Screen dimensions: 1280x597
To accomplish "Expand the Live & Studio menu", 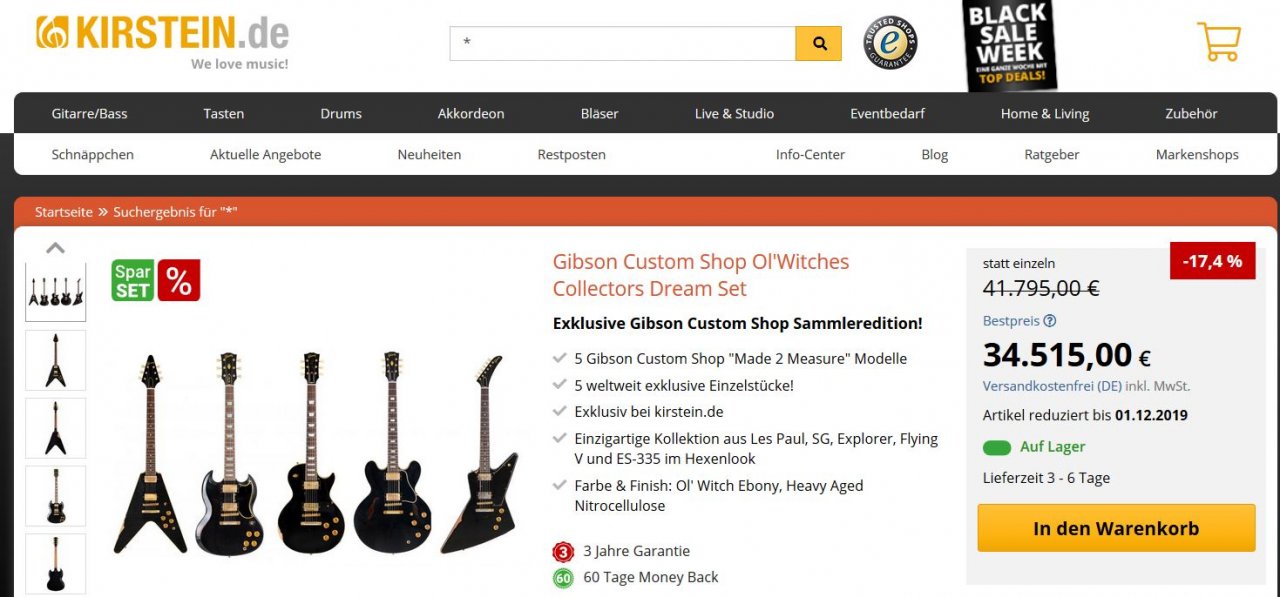I will coord(734,114).
